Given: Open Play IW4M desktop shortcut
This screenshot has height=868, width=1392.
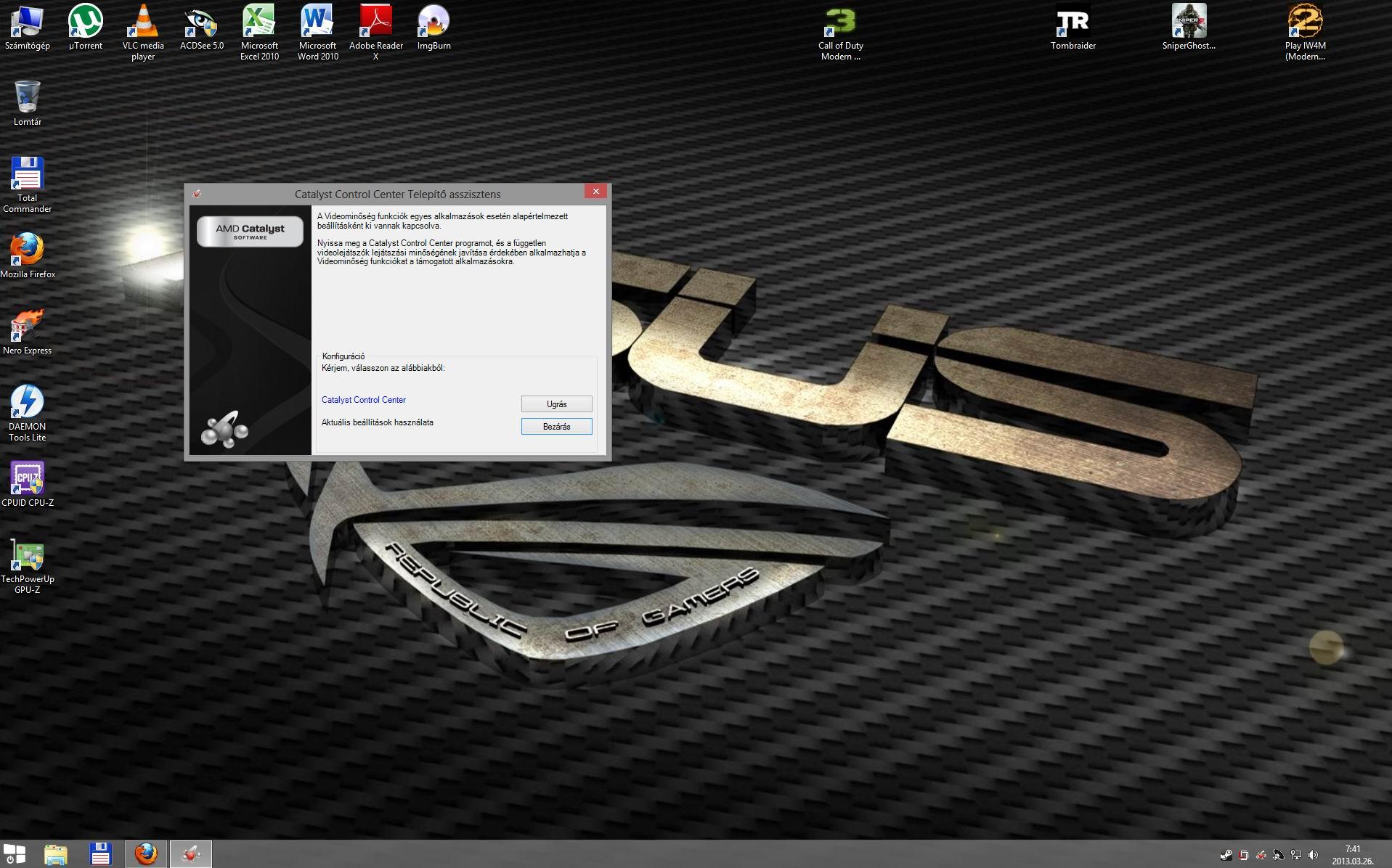Looking at the screenshot, I should (x=1305, y=33).
